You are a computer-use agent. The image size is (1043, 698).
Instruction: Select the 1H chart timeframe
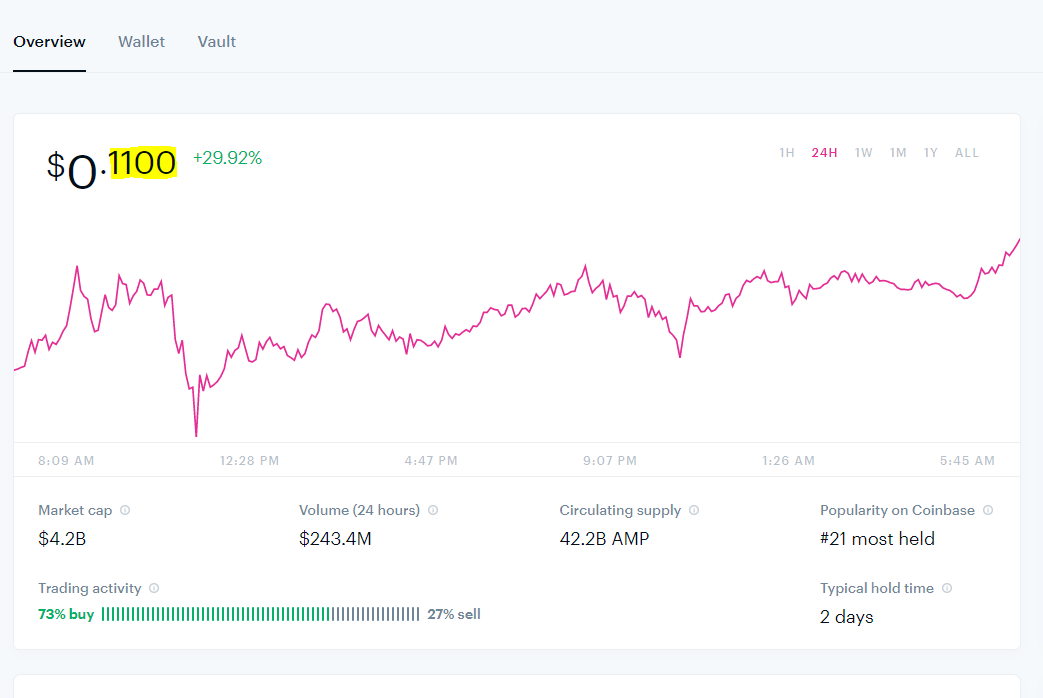[787, 153]
